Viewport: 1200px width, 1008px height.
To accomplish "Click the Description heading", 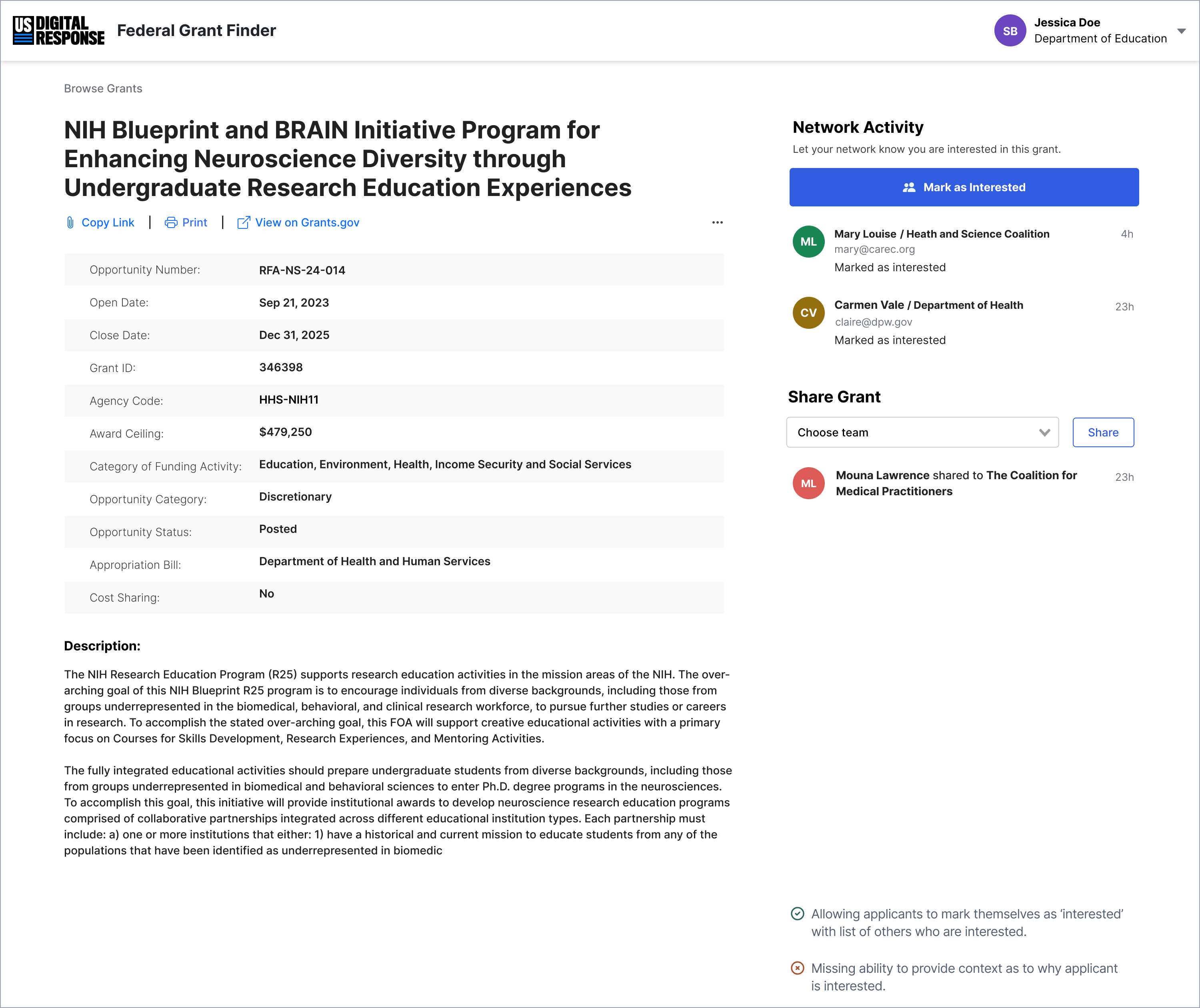I will tap(102, 646).
